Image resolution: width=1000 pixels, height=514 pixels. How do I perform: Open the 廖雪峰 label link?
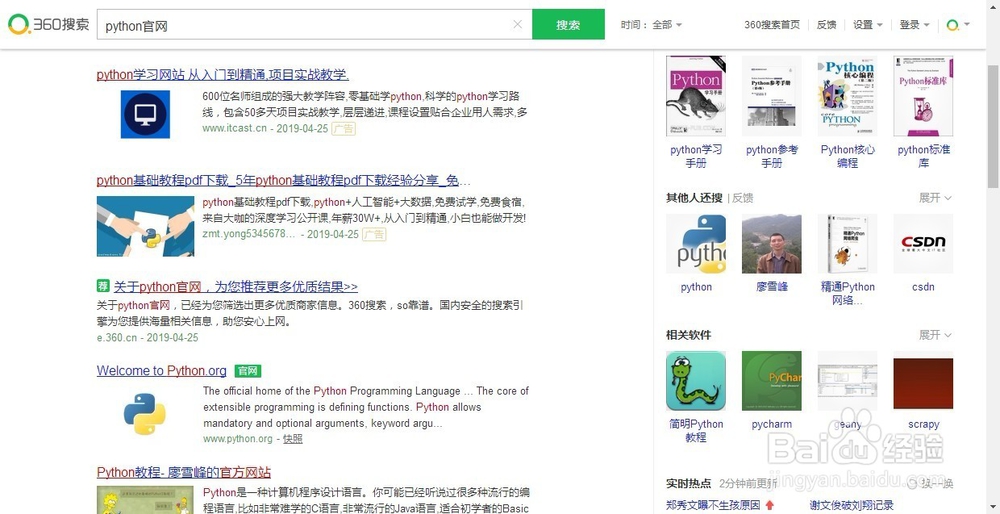click(772, 287)
